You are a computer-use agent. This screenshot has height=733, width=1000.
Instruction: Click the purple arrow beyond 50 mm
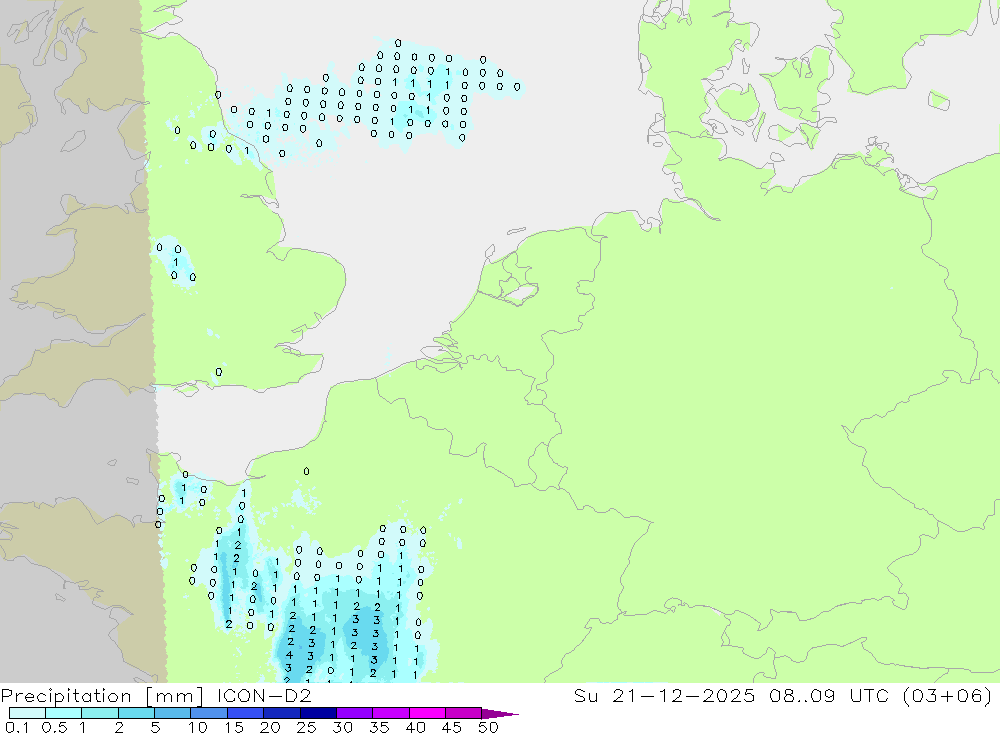500,714
